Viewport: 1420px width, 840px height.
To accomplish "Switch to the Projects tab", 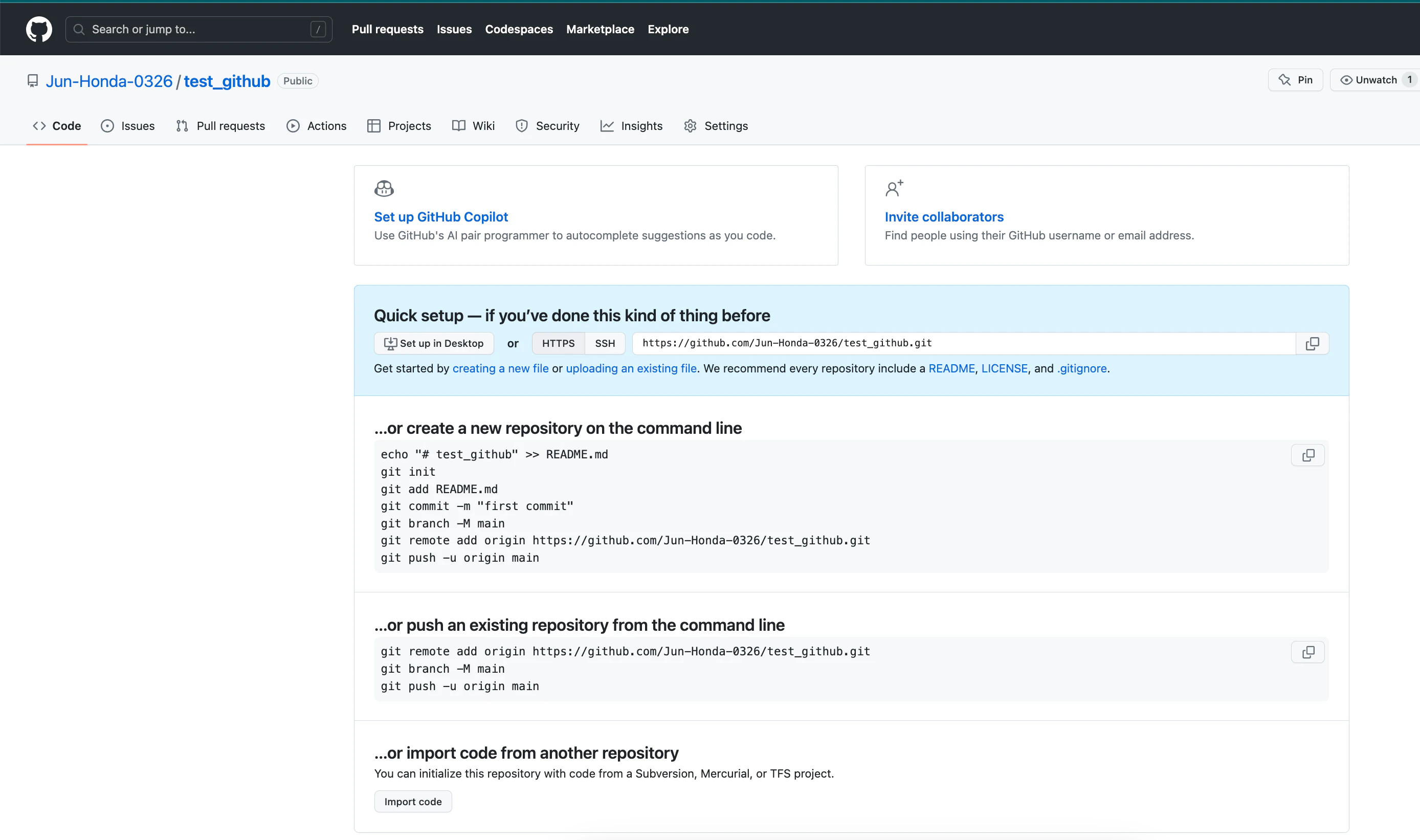I will click(399, 126).
